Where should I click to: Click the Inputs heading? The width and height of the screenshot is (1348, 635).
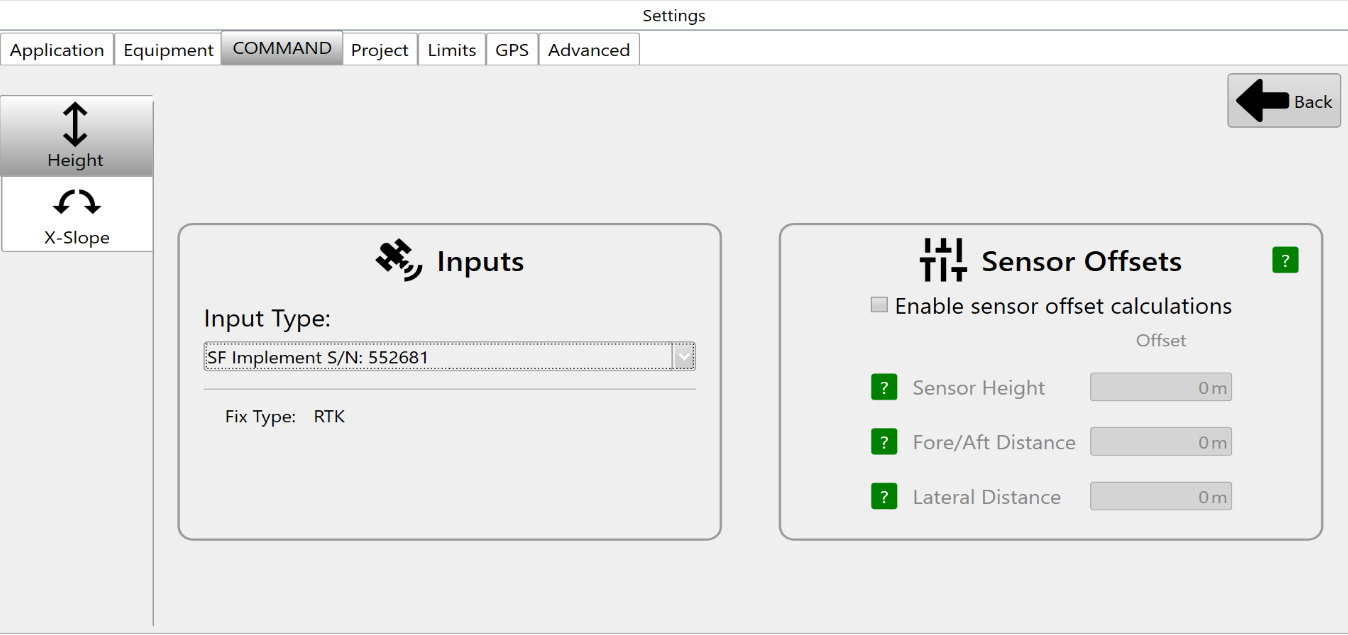(x=480, y=262)
